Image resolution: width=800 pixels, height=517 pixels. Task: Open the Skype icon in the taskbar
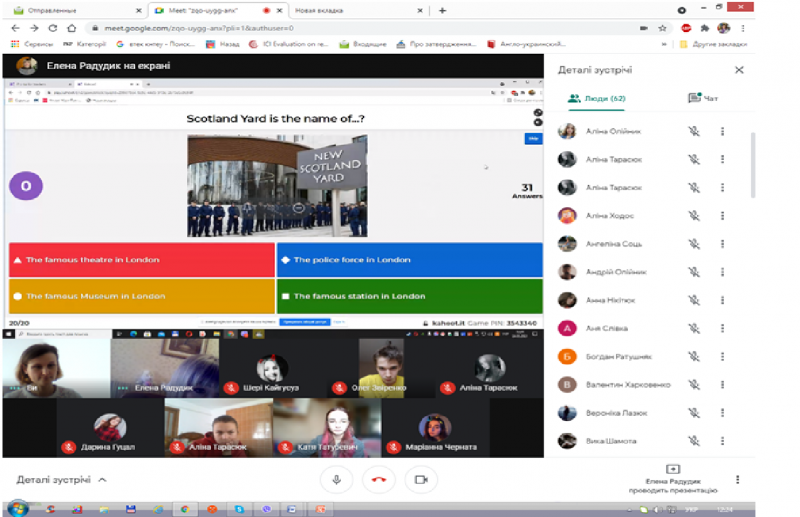click(x=239, y=509)
